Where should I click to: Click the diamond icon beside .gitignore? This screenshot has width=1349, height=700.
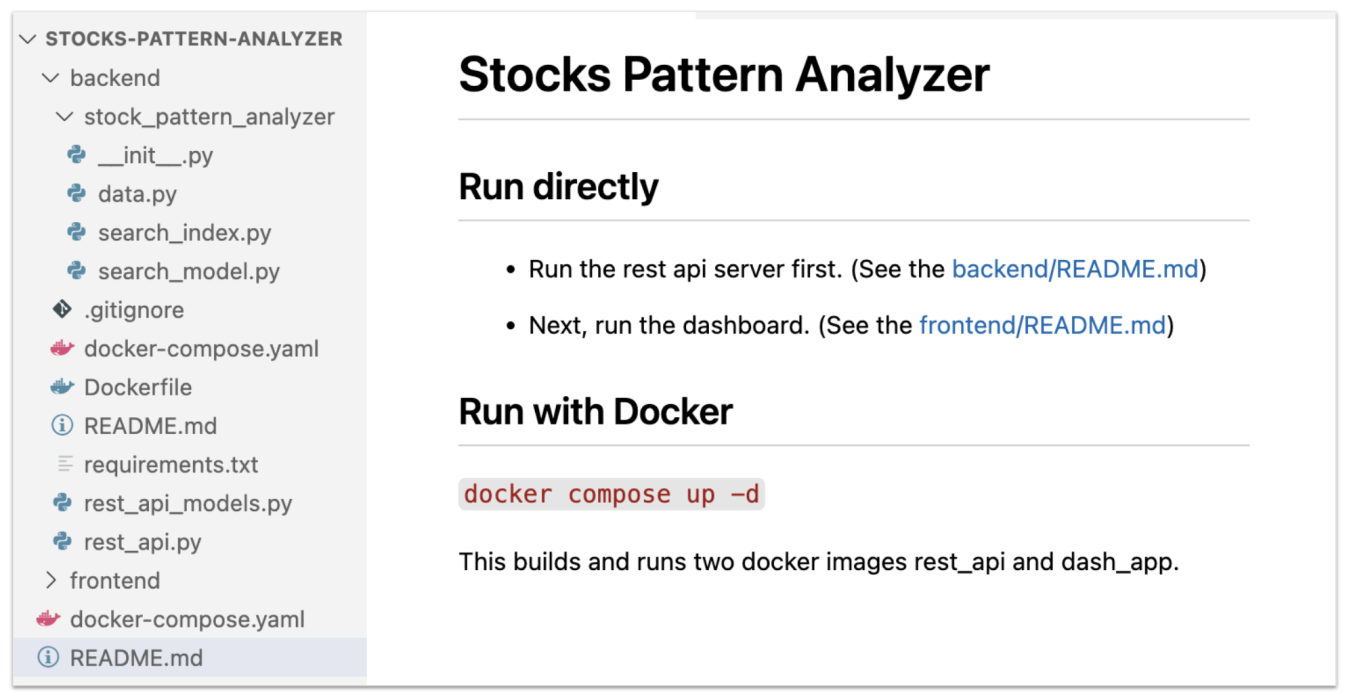(x=63, y=310)
